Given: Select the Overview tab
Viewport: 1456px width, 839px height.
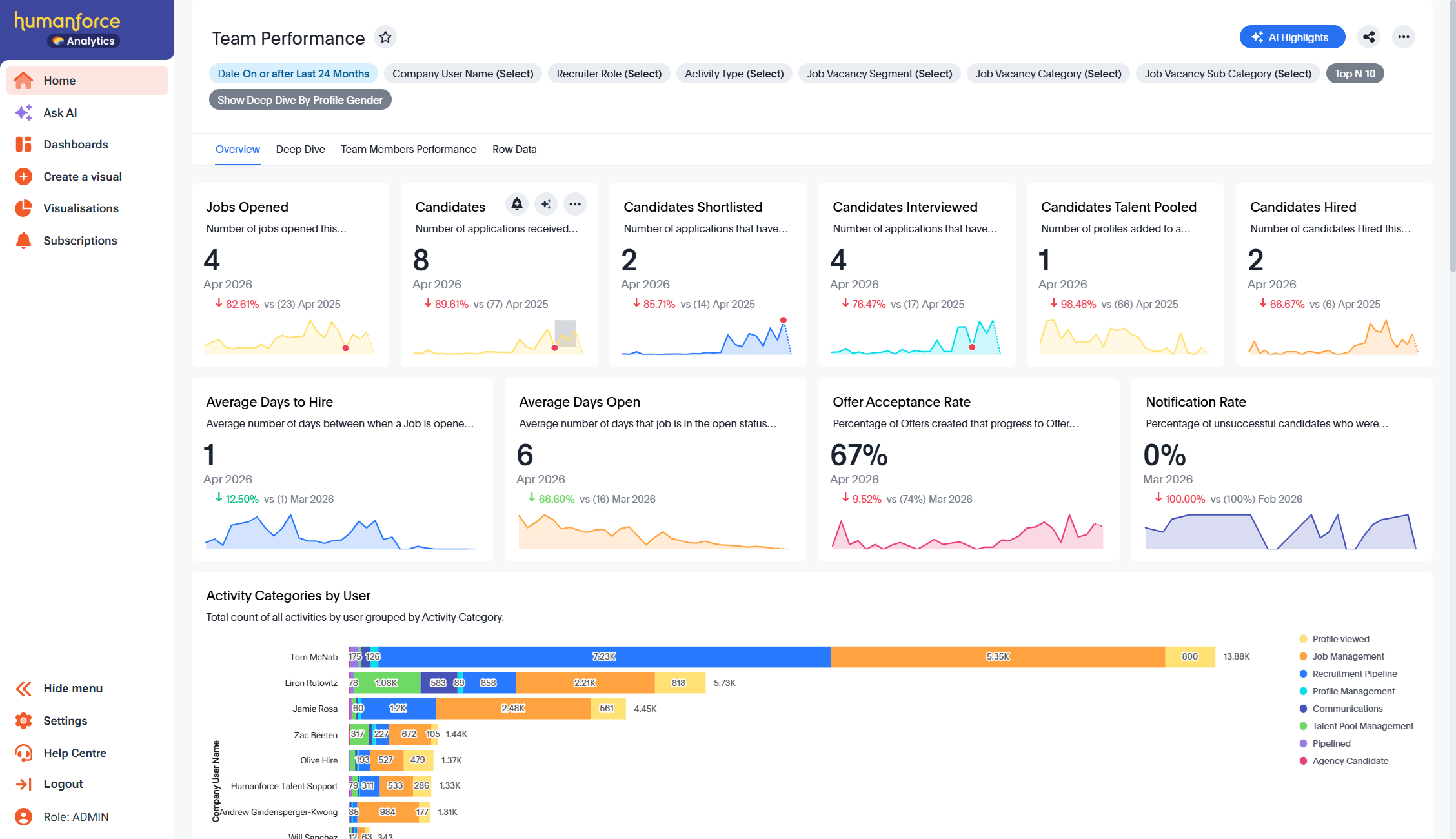Looking at the screenshot, I should (238, 149).
